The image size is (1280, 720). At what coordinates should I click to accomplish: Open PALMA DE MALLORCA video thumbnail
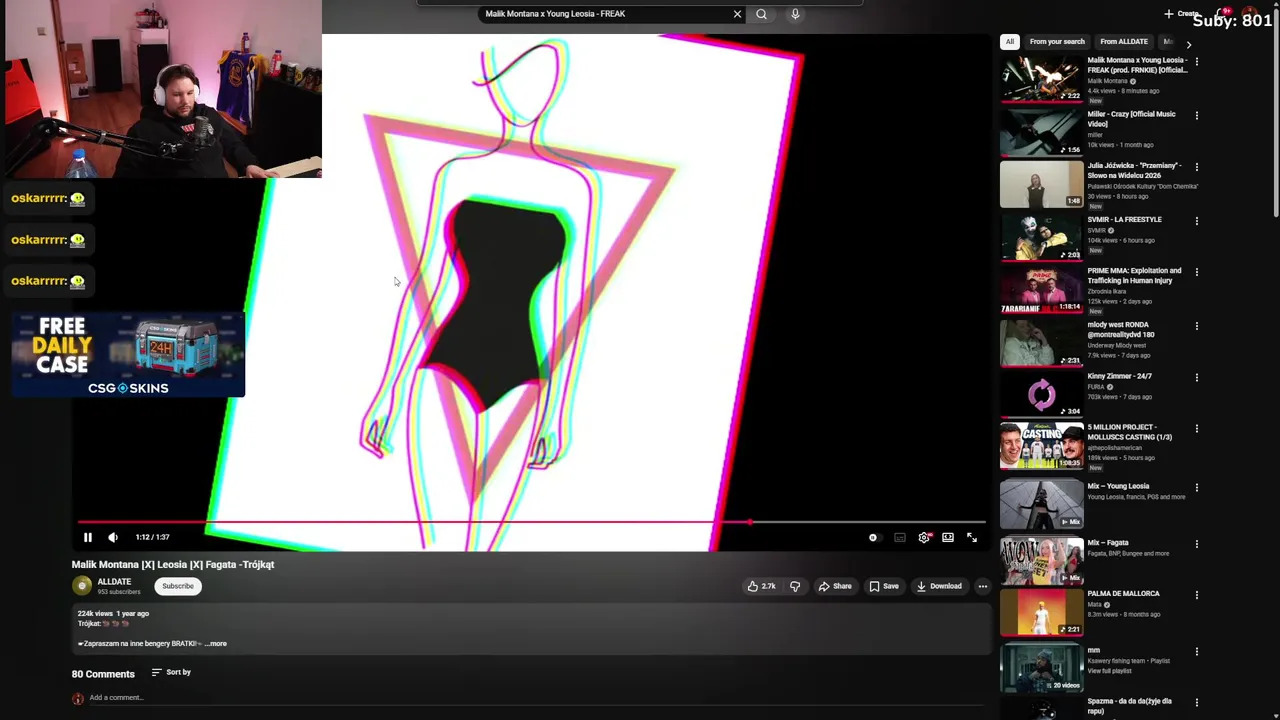point(1041,612)
